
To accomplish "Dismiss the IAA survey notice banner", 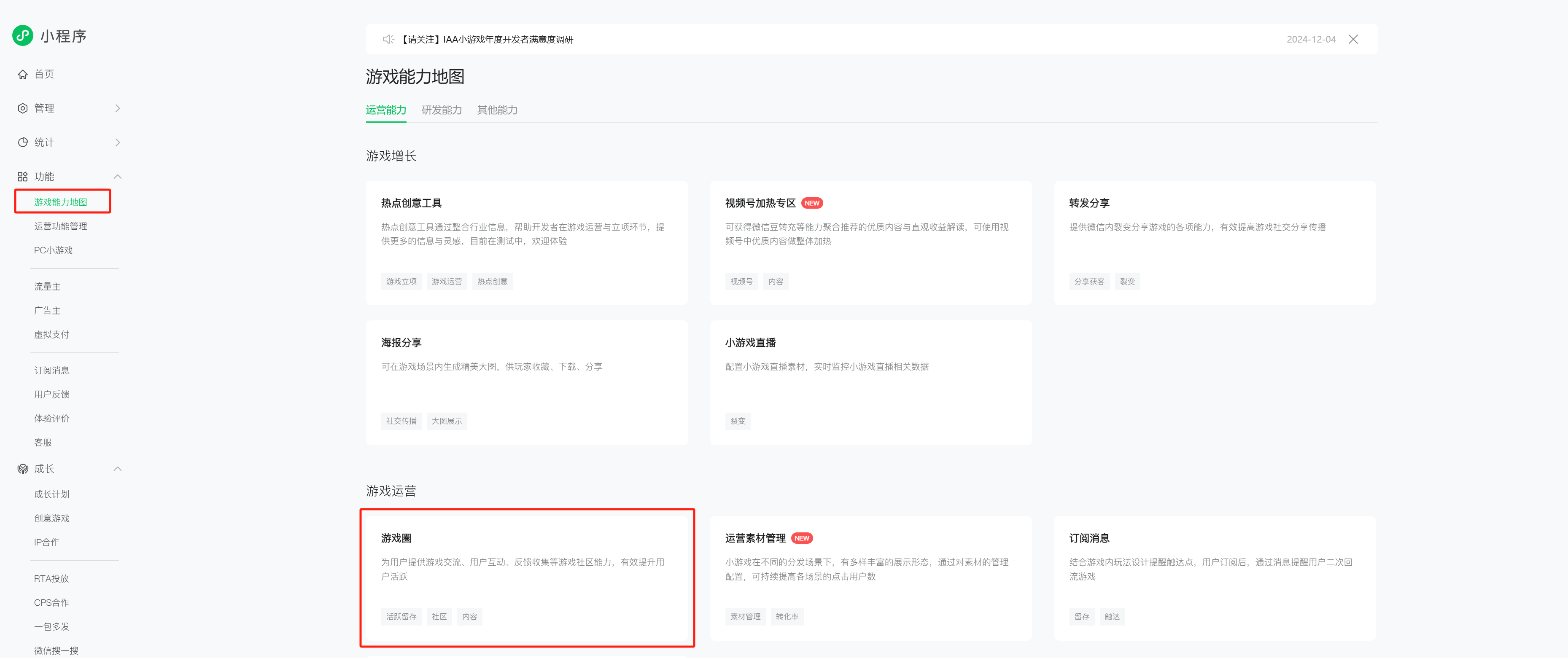I will [x=1353, y=40].
